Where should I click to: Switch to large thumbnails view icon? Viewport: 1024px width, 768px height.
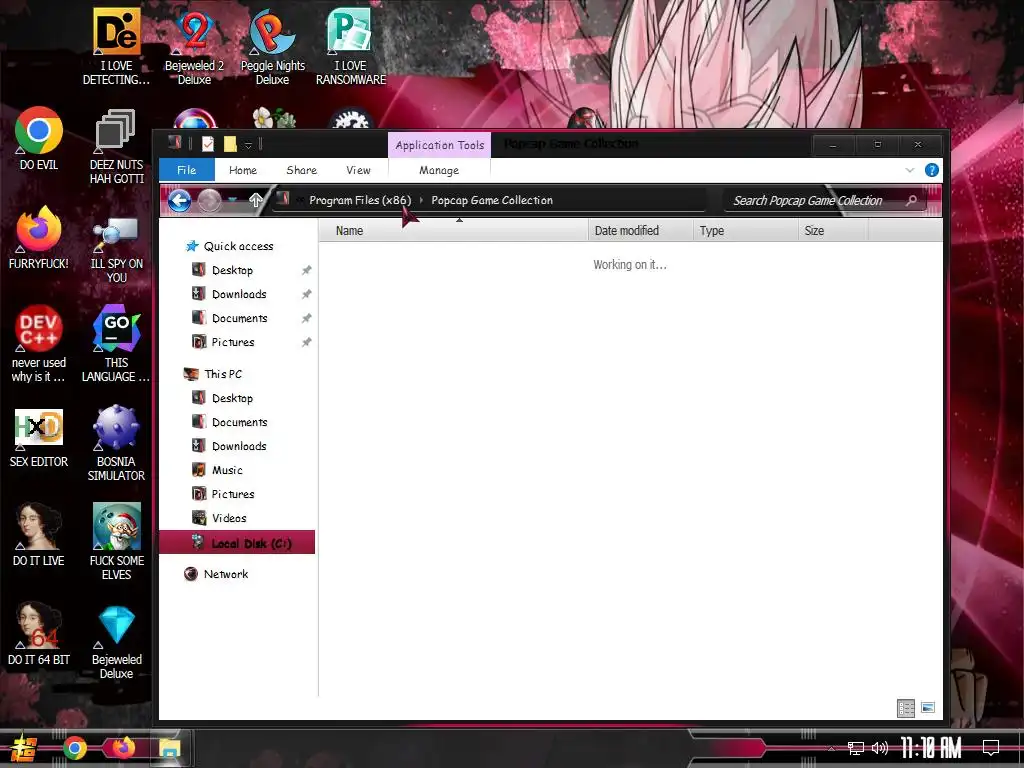point(928,707)
